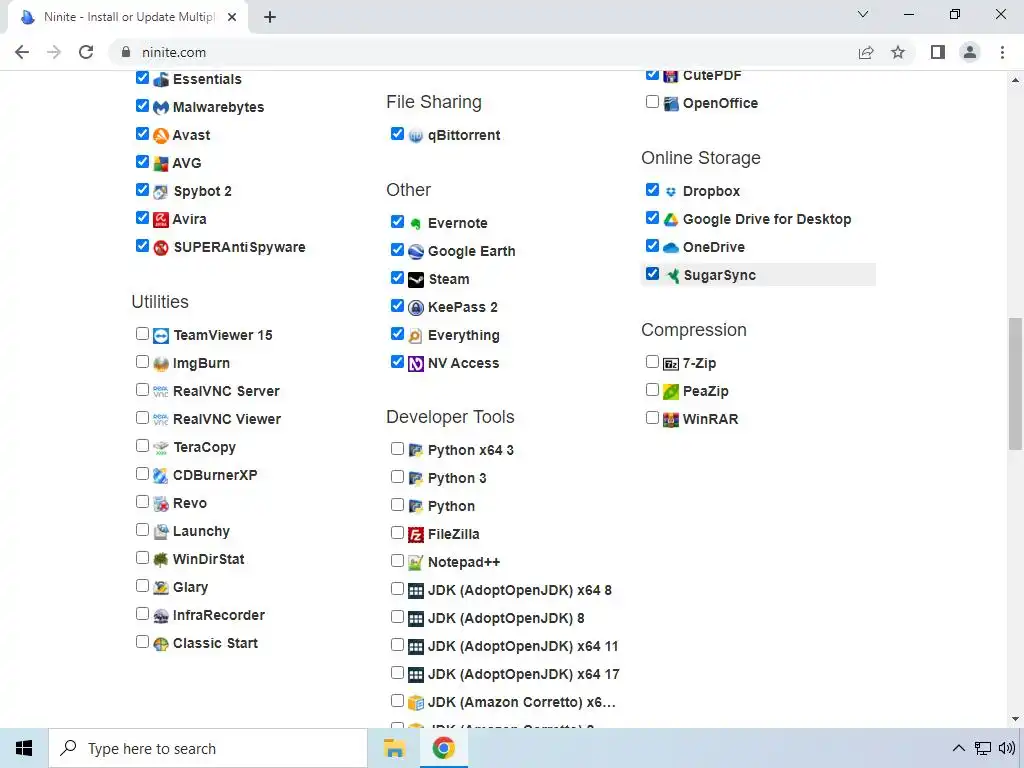Click the Evernote elephant icon

[416, 223]
